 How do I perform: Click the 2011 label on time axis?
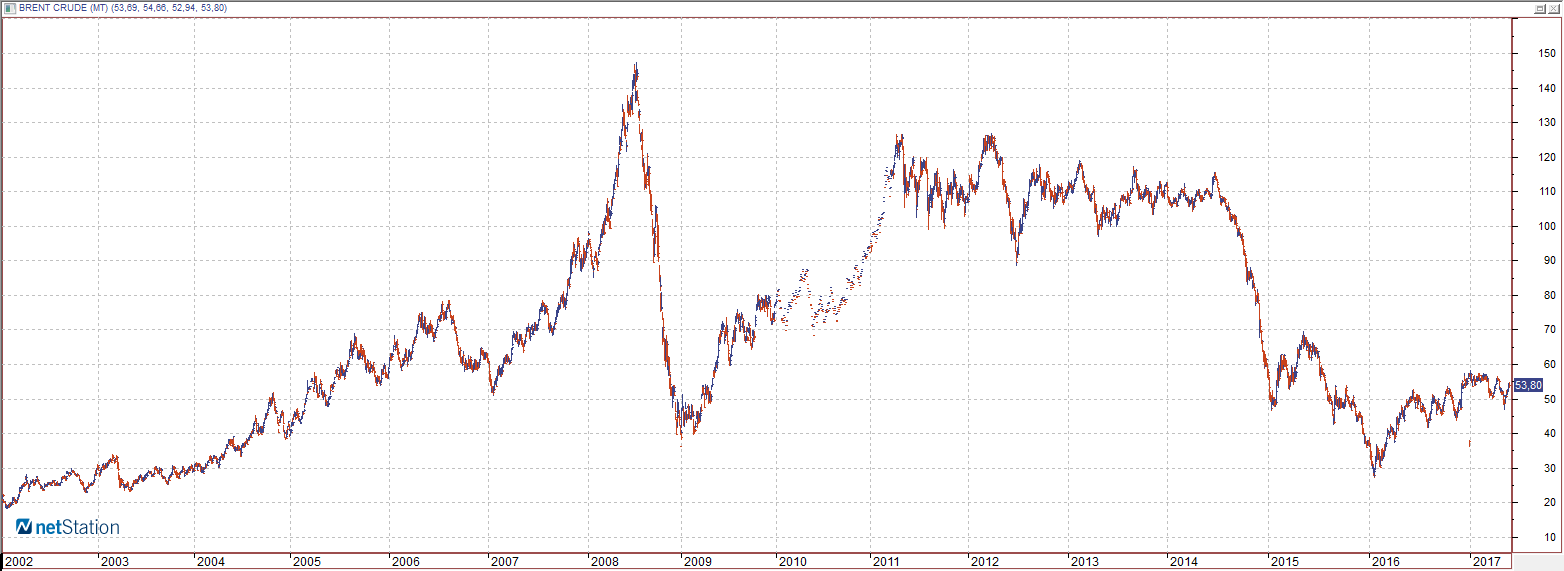pyautogui.click(x=887, y=562)
